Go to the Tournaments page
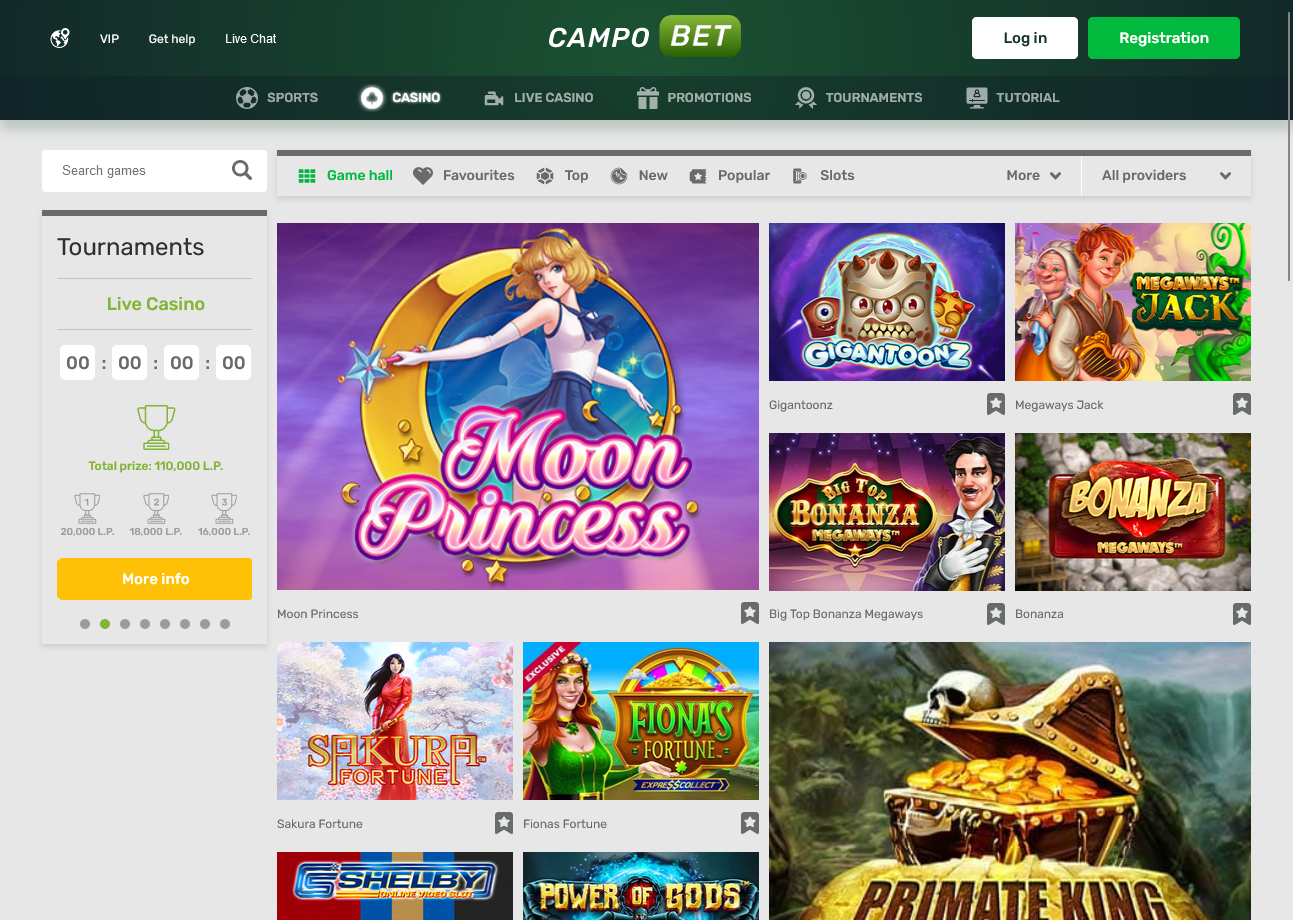This screenshot has width=1293, height=920. 859,98
